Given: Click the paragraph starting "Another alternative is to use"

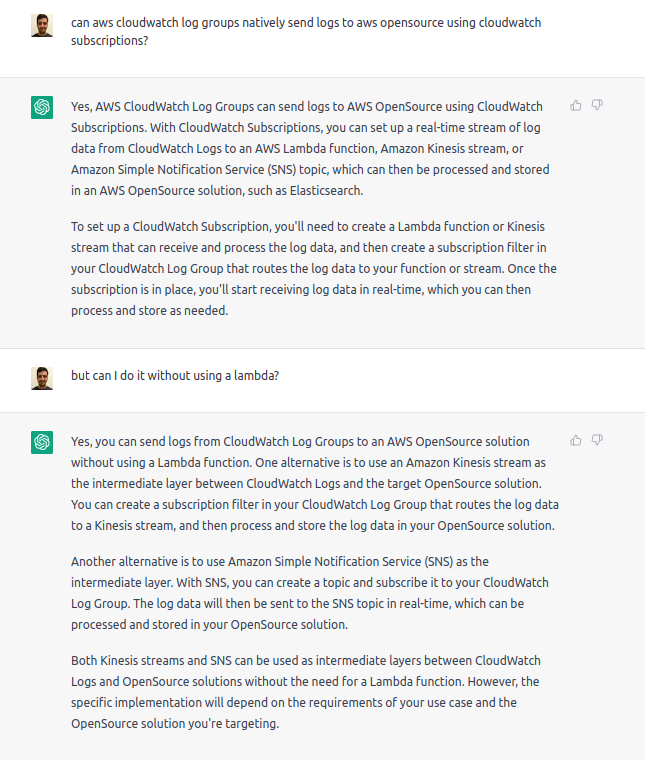Looking at the screenshot, I should (x=310, y=593).
